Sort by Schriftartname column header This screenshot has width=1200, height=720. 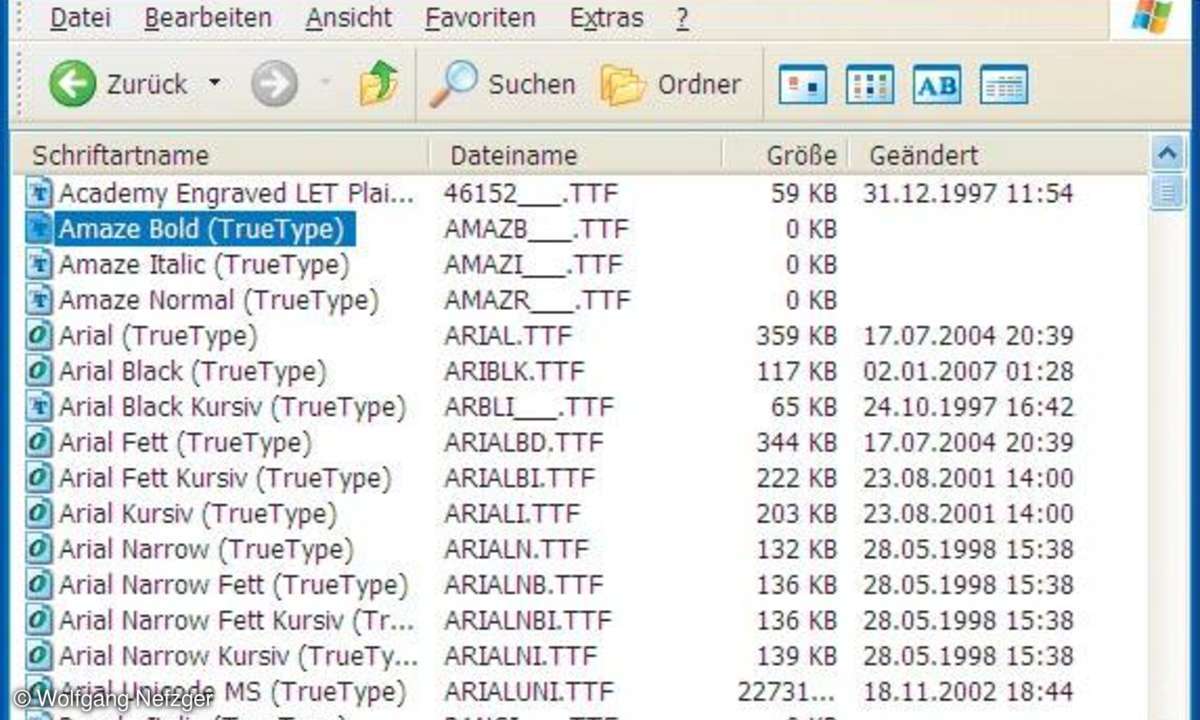pos(219,155)
